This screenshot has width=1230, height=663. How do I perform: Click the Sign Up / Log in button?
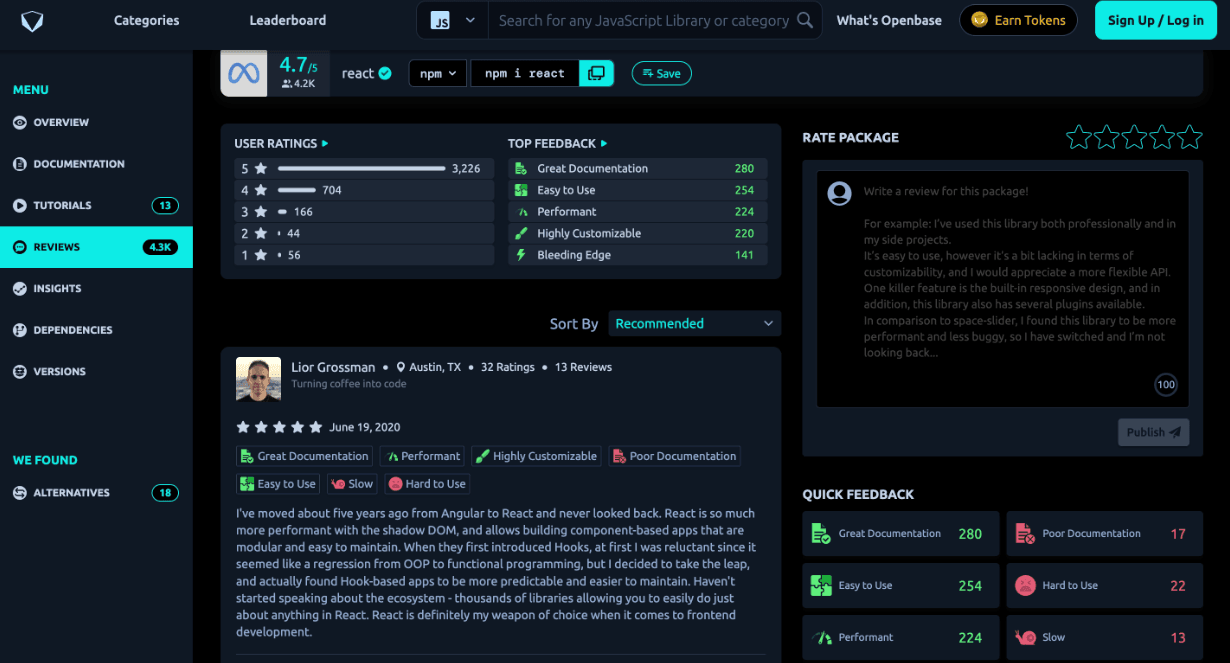1156,20
